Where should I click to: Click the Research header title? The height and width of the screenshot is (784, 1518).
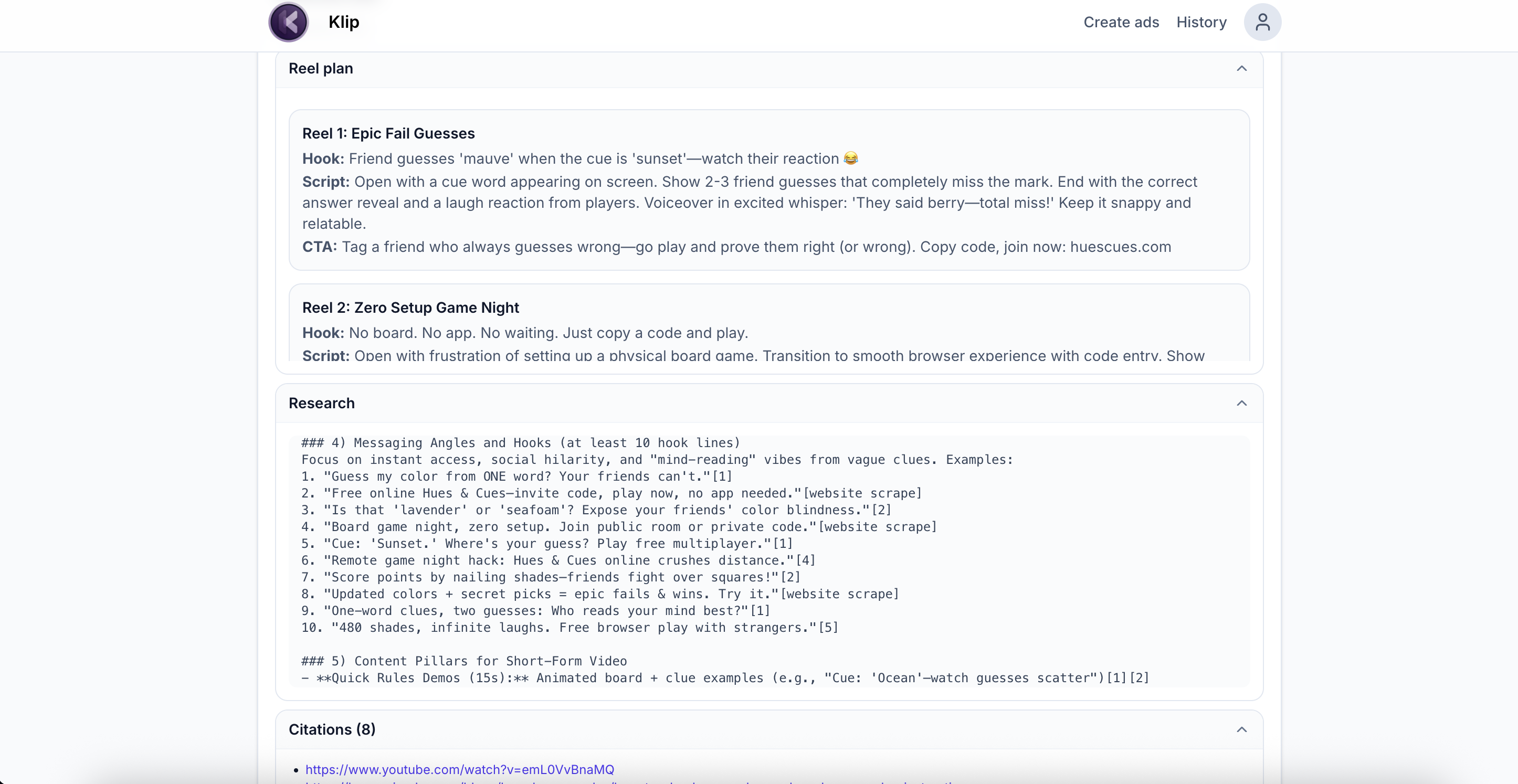pyautogui.click(x=322, y=404)
